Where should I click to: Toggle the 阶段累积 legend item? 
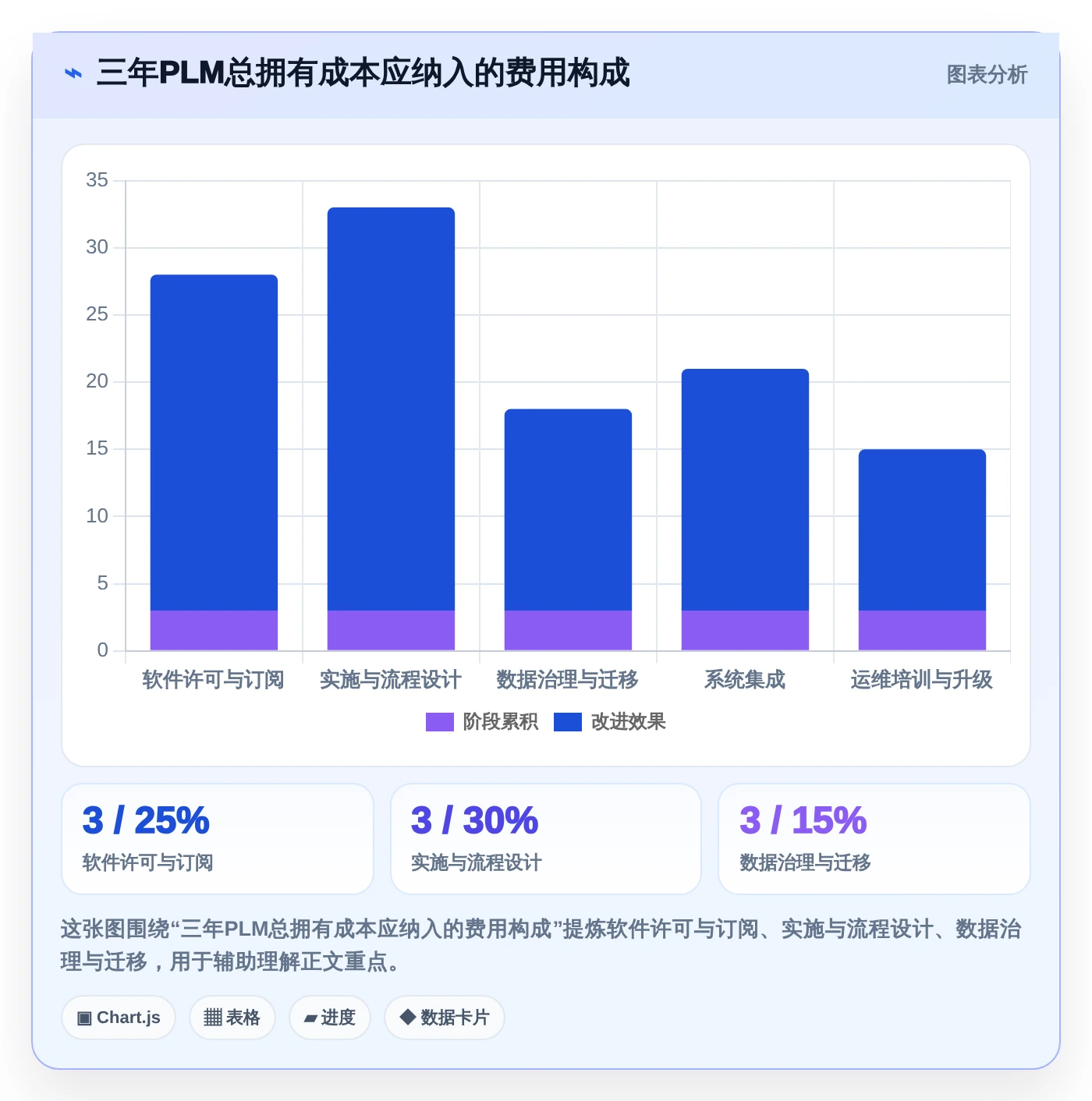click(482, 722)
